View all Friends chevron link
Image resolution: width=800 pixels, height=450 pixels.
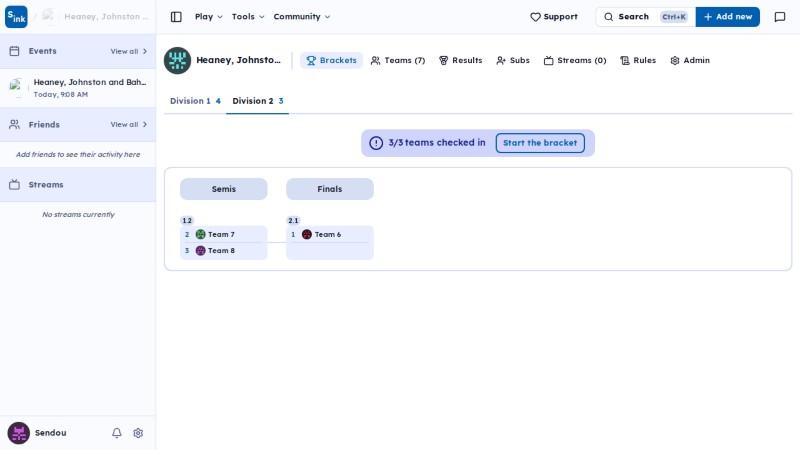[129, 124]
